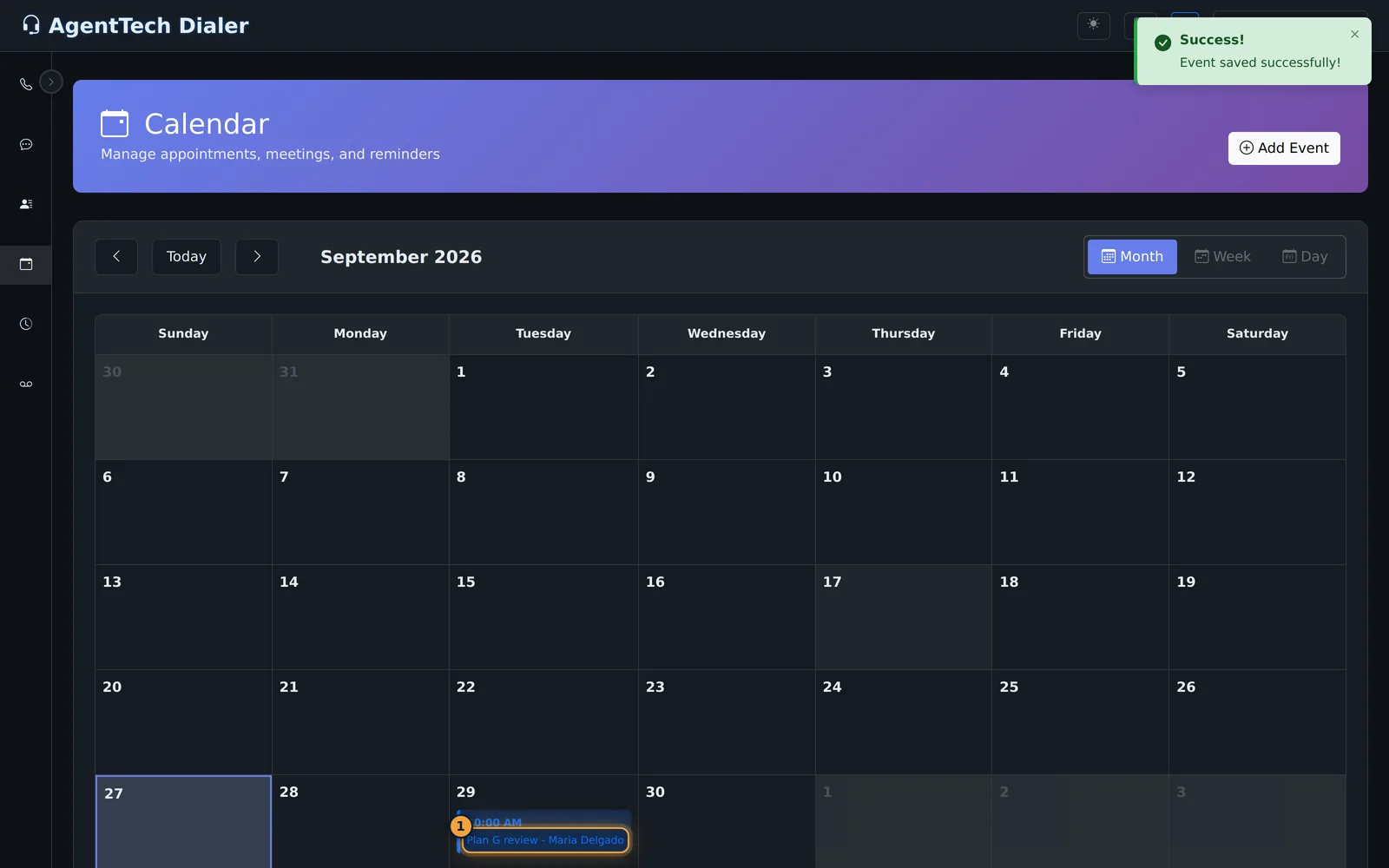The width and height of the screenshot is (1389, 868).
Task: Click September 8 day cell
Action: [x=543, y=512]
